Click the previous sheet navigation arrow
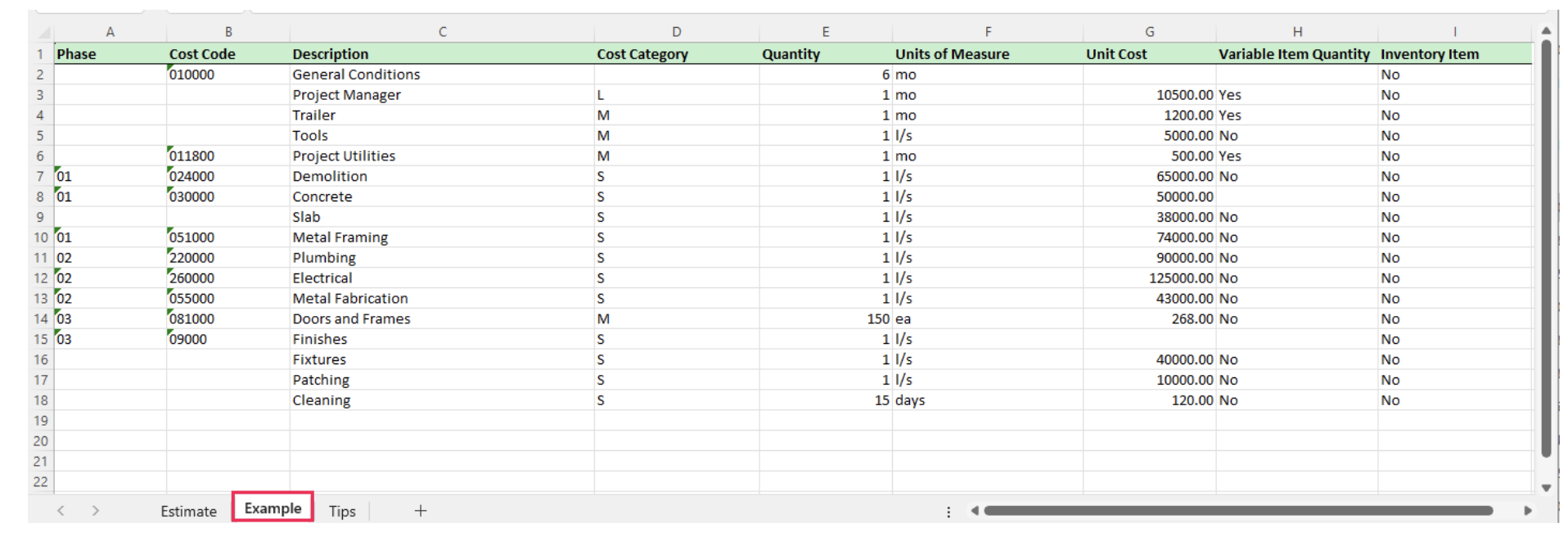 click(61, 511)
